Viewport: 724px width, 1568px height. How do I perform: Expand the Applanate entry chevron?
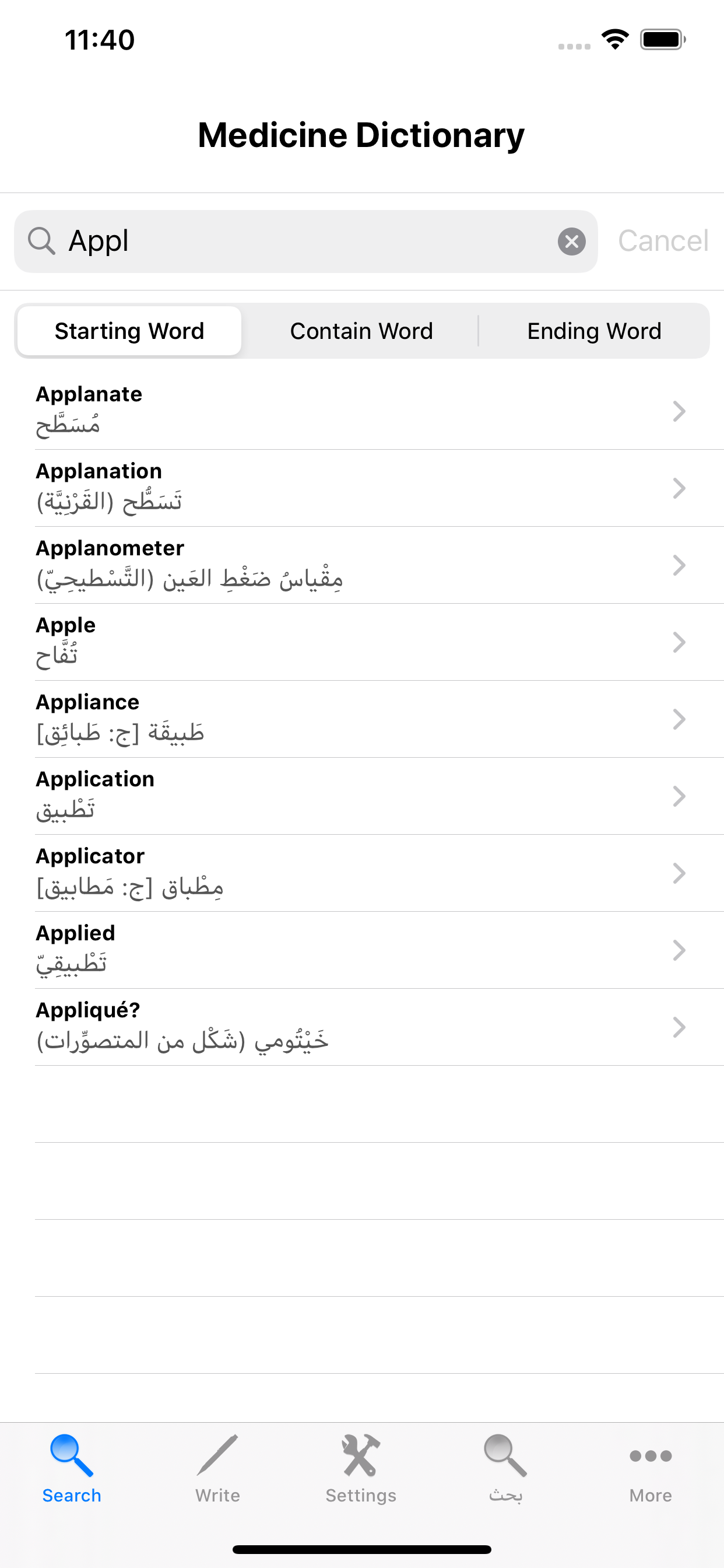tap(679, 411)
